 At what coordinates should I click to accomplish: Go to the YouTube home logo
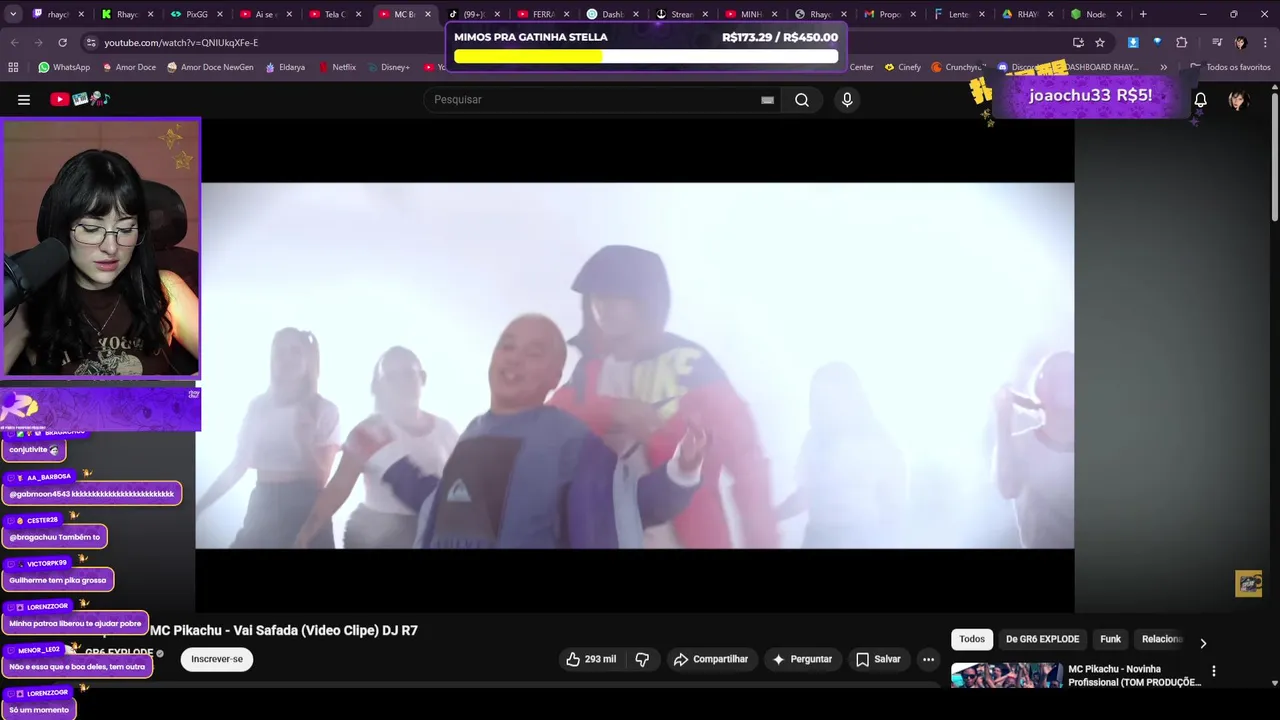[x=79, y=99]
